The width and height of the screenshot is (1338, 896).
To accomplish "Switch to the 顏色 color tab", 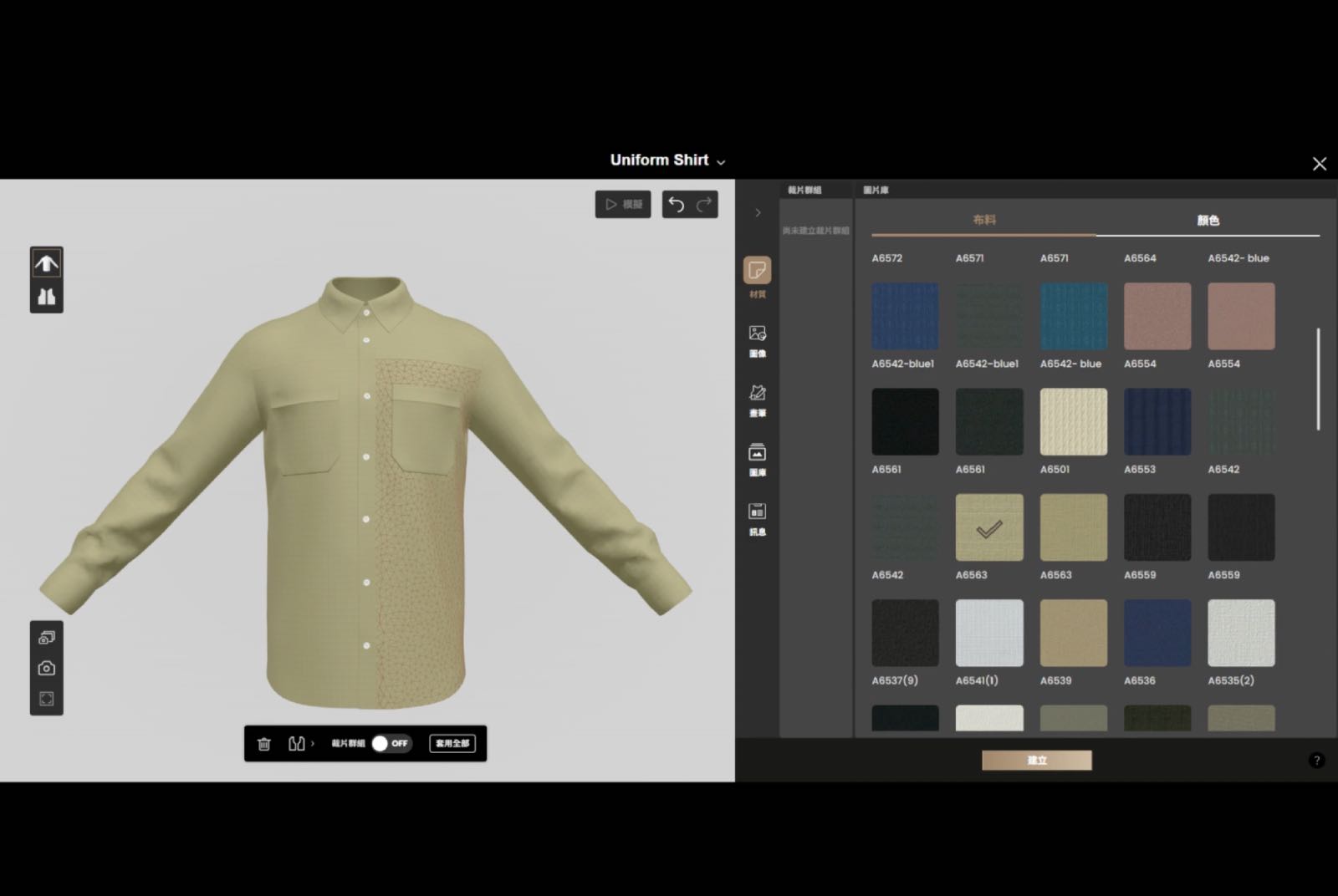I will coord(1208,221).
